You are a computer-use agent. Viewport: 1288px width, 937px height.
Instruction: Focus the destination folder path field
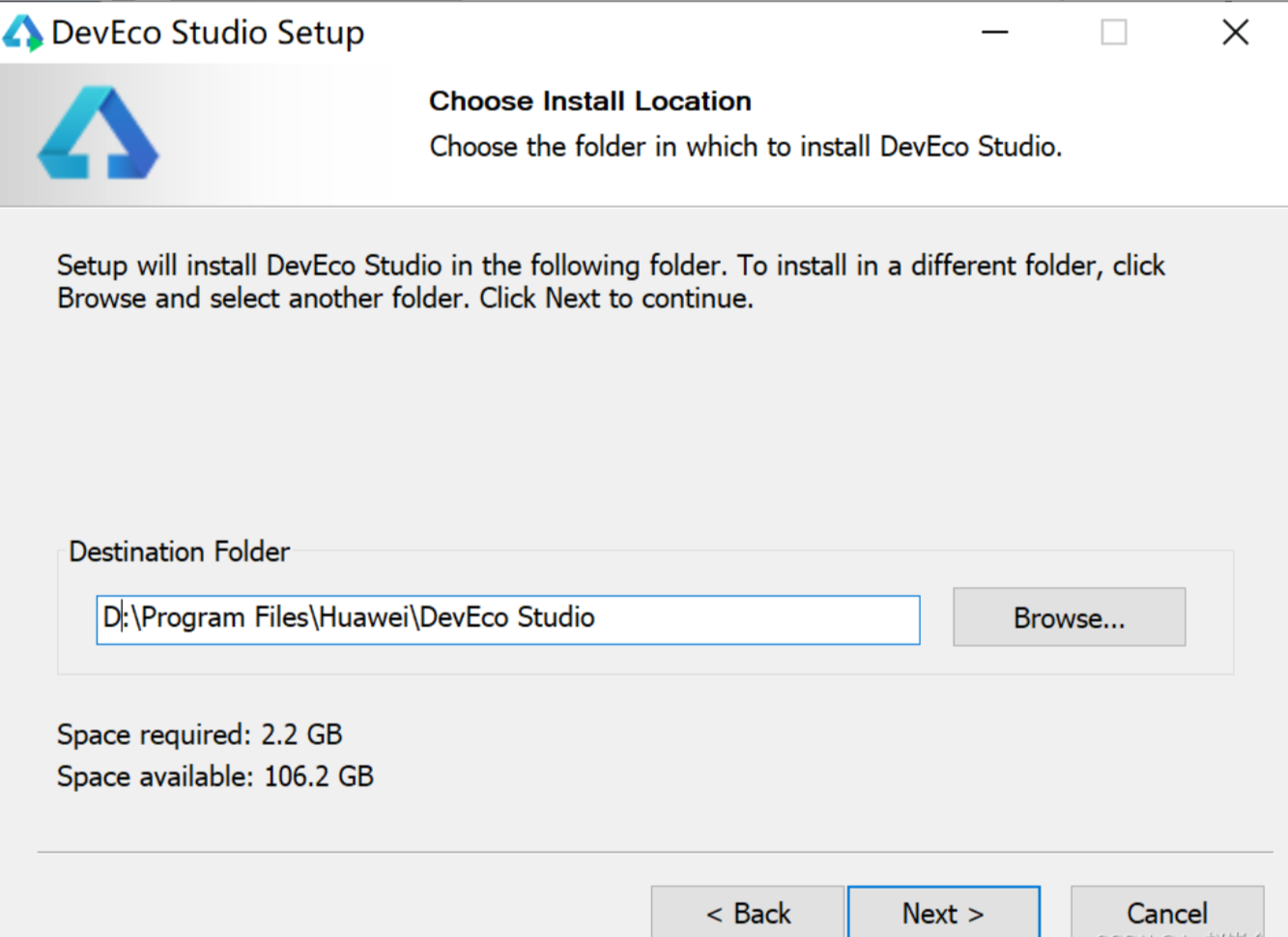click(754, 619)
